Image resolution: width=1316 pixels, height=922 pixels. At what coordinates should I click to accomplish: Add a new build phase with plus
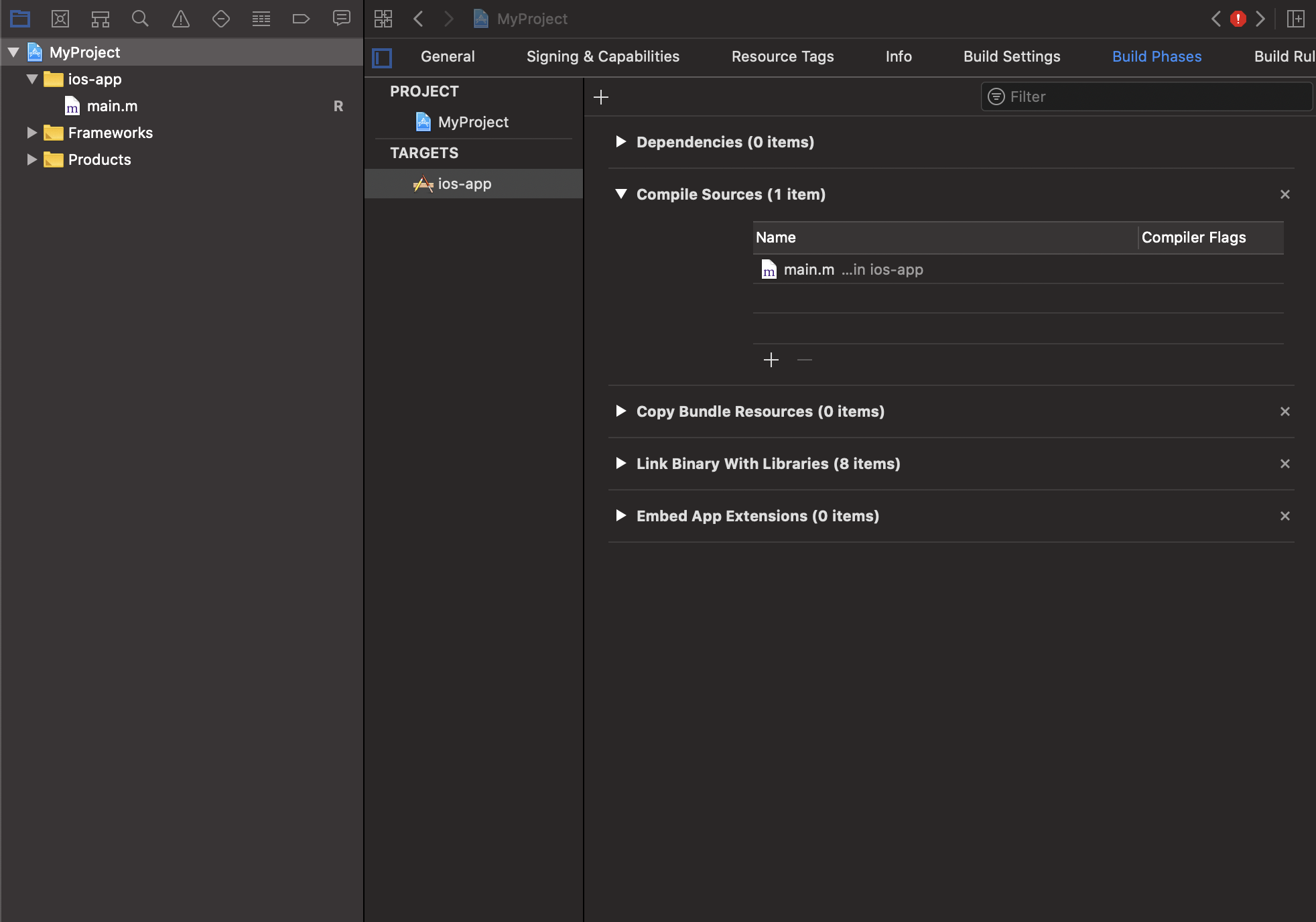[x=601, y=97]
